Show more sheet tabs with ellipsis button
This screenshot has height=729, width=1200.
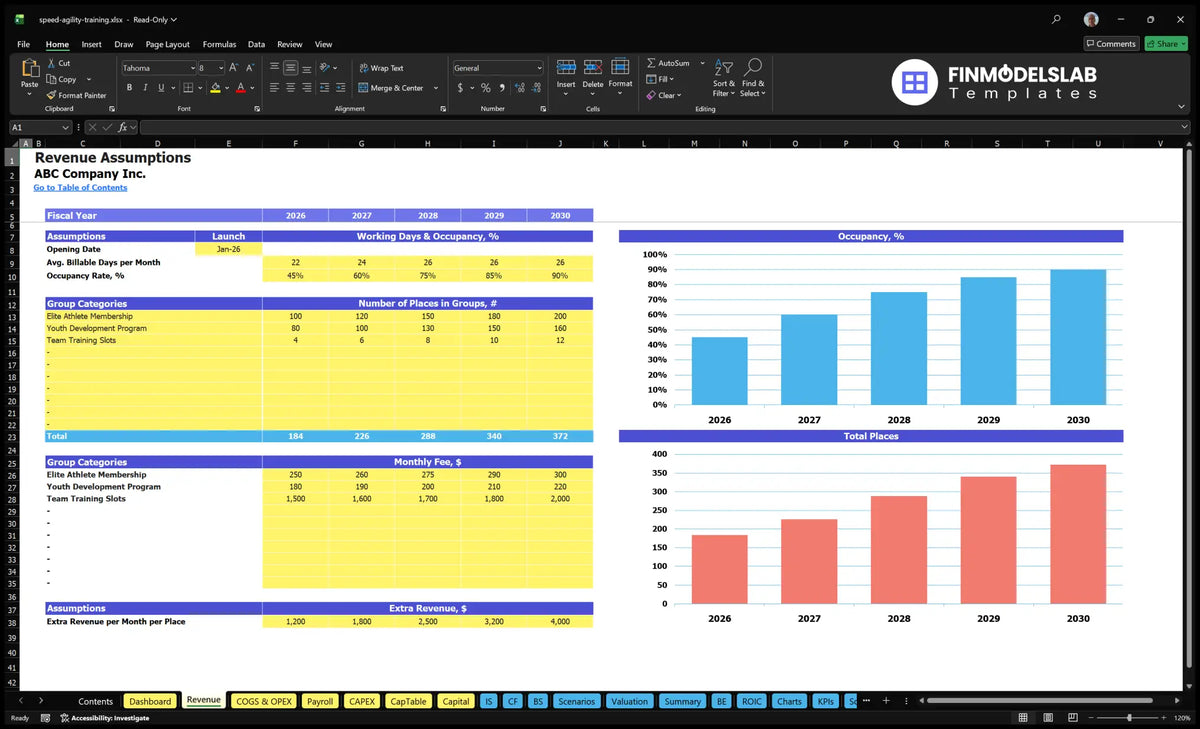click(x=866, y=701)
